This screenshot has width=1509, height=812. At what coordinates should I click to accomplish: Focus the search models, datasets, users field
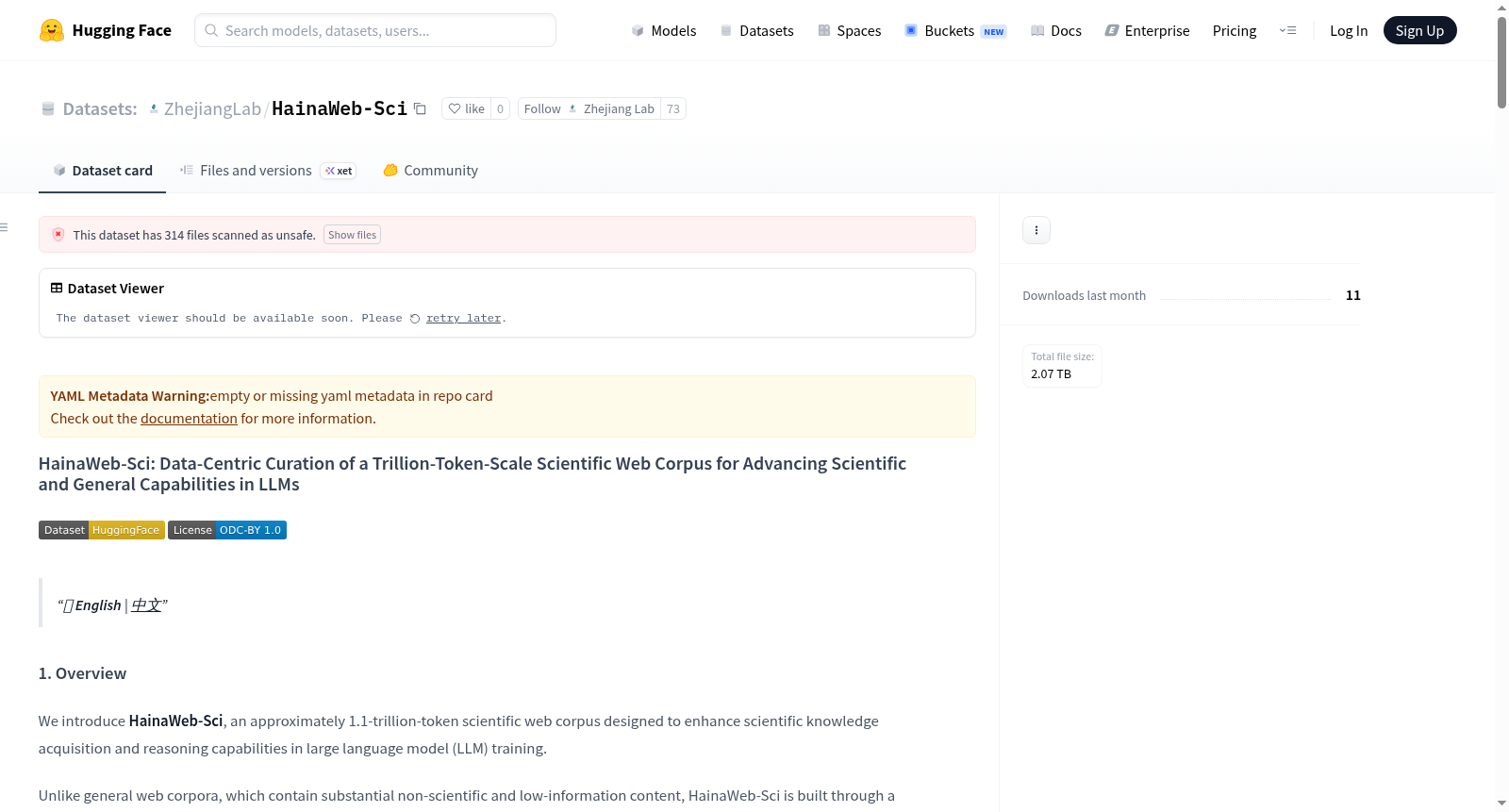click(375, 30)
